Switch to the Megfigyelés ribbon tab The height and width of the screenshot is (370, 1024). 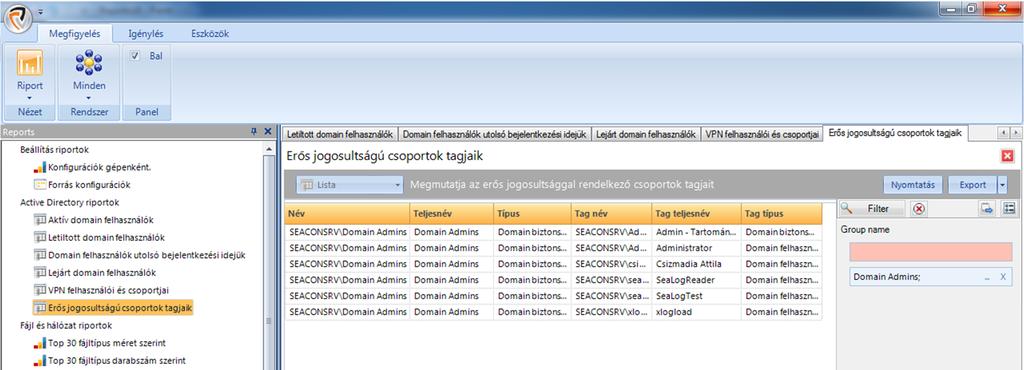point(74,34)
